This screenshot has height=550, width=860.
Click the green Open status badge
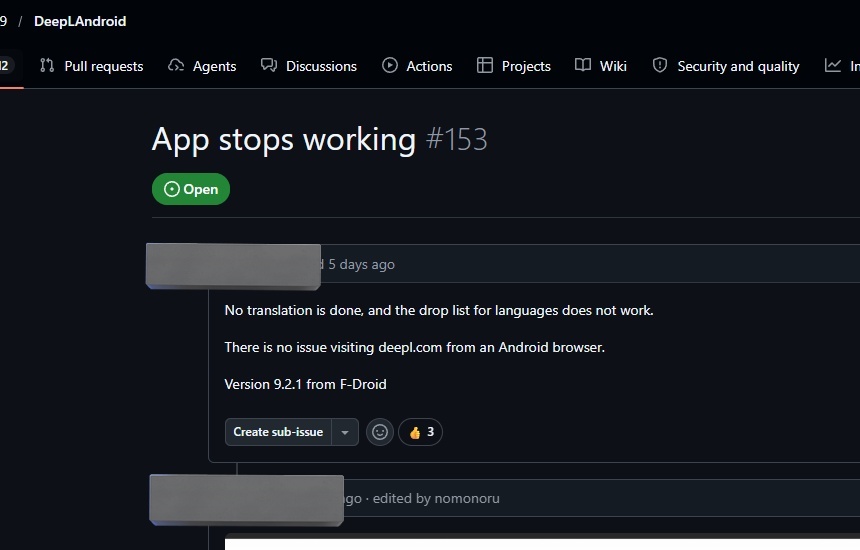coord(191,189)
